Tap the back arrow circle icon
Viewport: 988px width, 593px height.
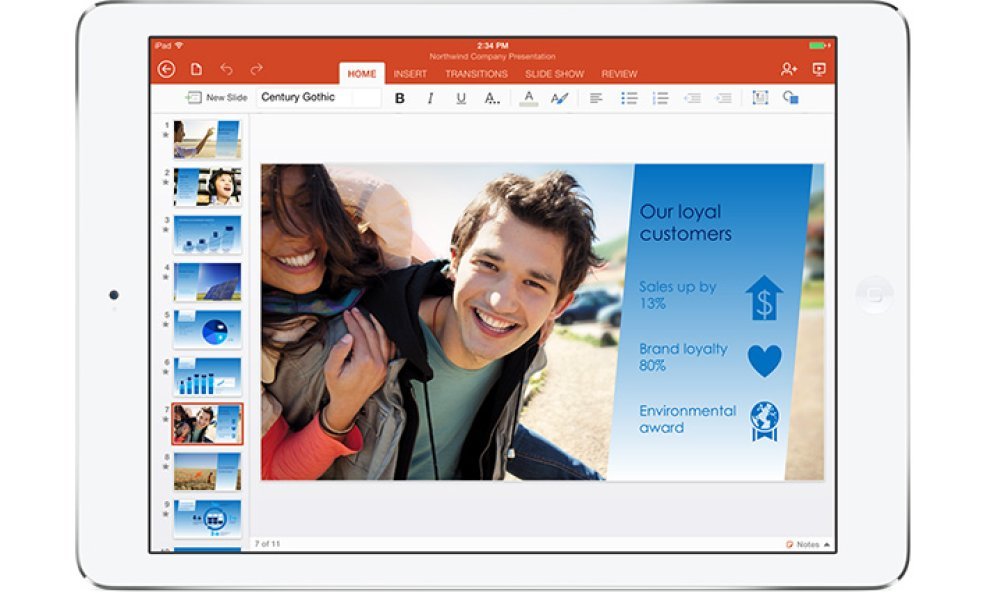tap(166, 69)
